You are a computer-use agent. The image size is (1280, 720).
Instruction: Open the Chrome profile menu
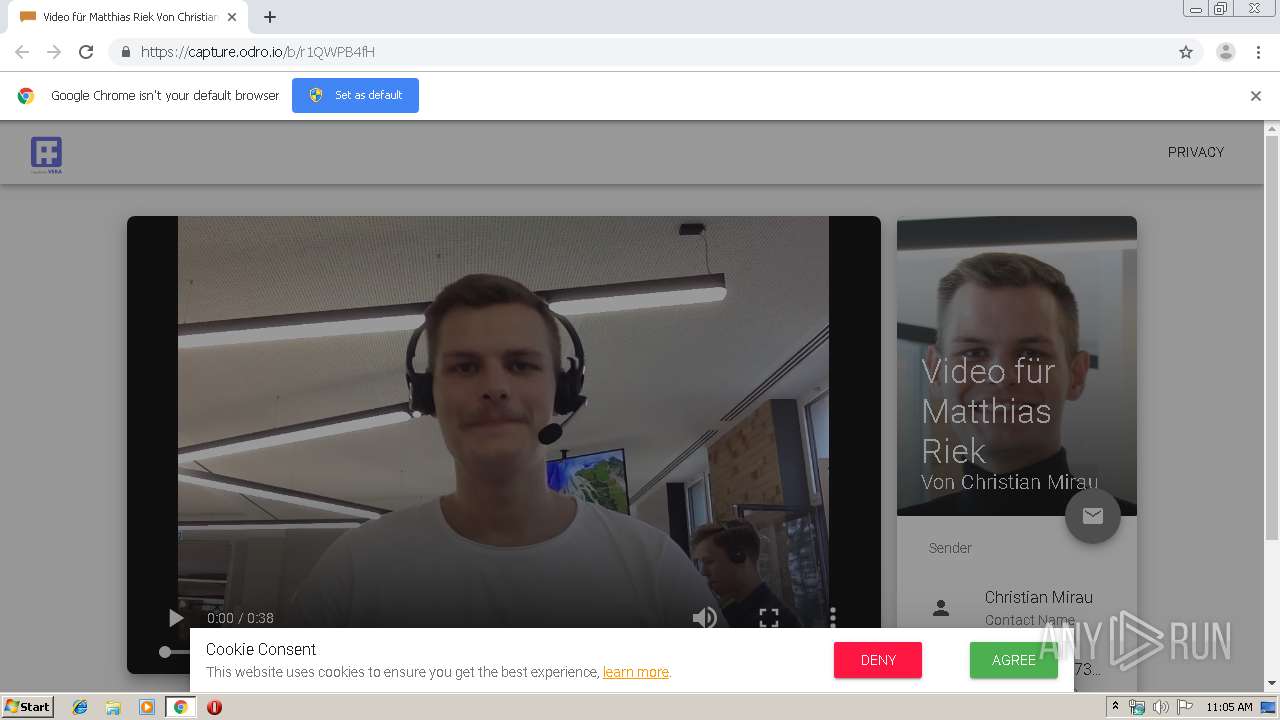[1226, 52]
